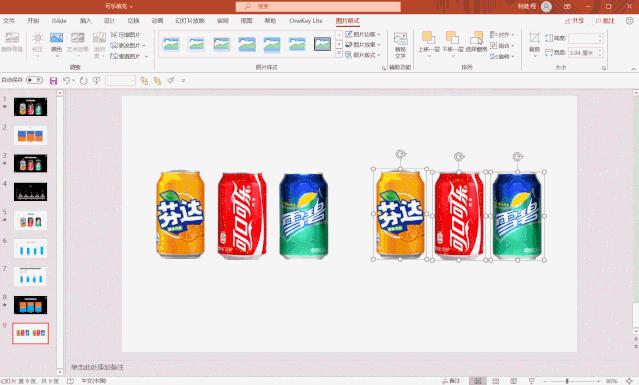Viewport: 639px width, 385px height.
Task: Click the Comments (批注) button
Action: point(605,20)
